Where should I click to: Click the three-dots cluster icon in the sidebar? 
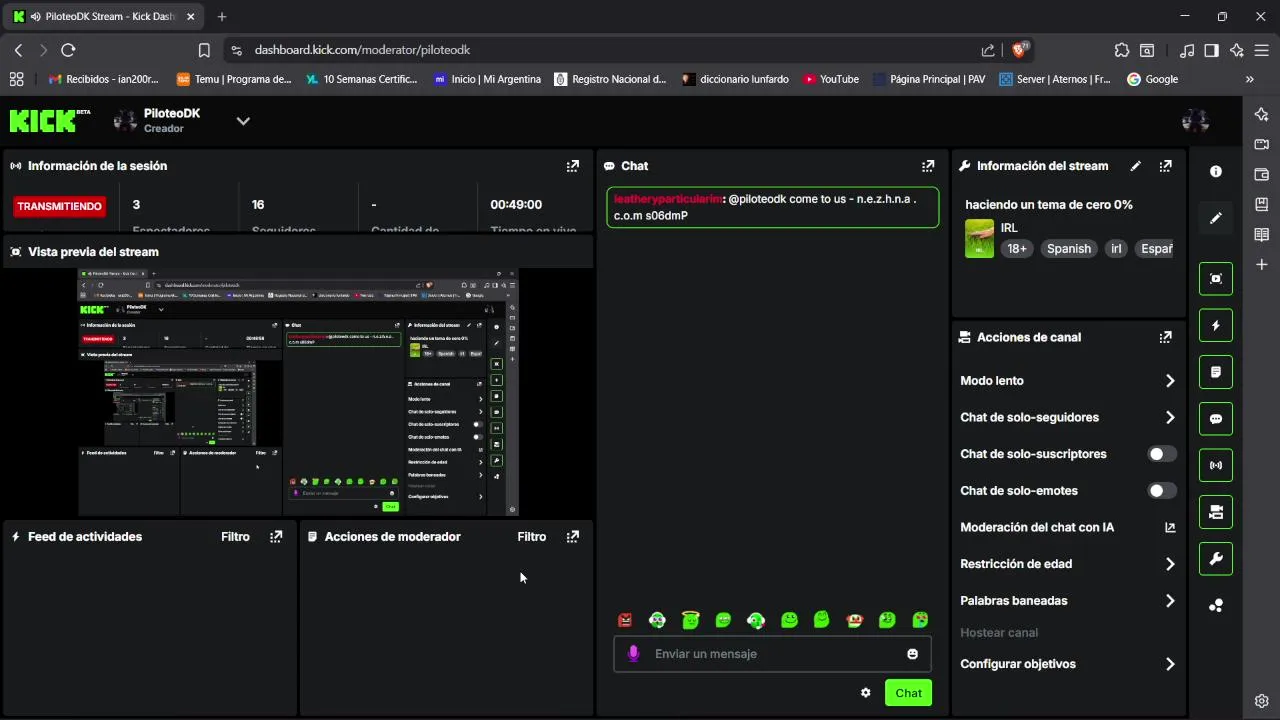[x=1216, y=605]
